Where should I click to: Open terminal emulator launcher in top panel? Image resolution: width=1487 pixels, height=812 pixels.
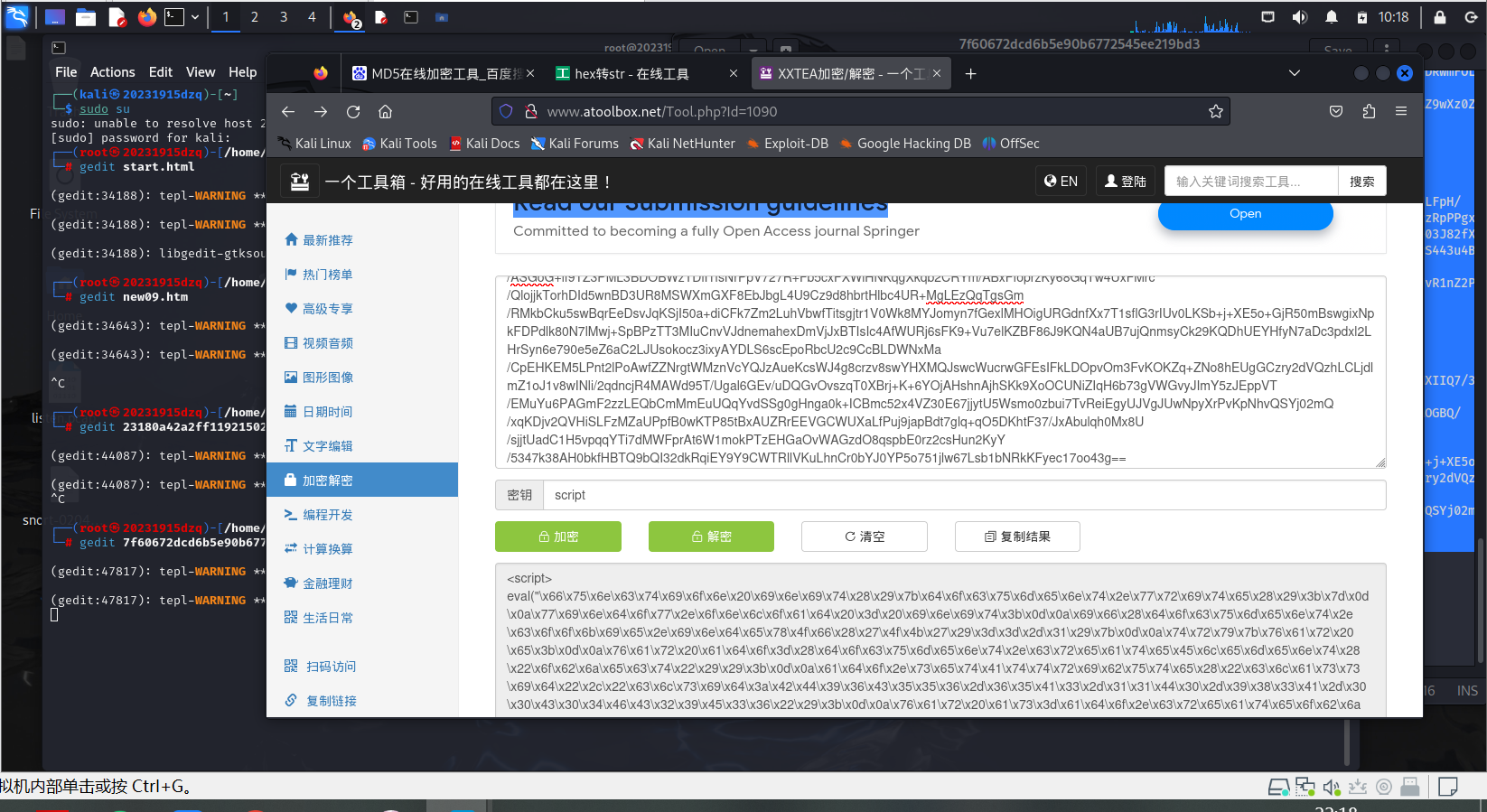(x=174, y=17)
